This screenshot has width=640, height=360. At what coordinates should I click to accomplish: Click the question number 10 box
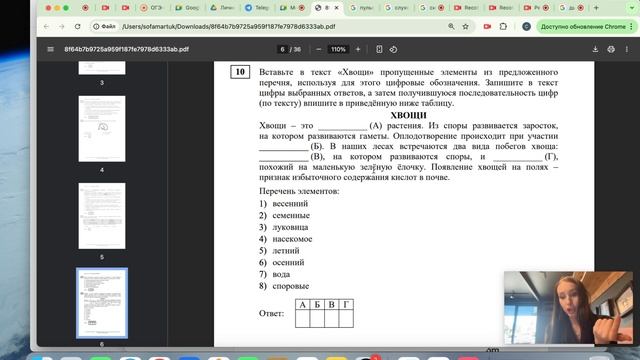coord(240,72)
